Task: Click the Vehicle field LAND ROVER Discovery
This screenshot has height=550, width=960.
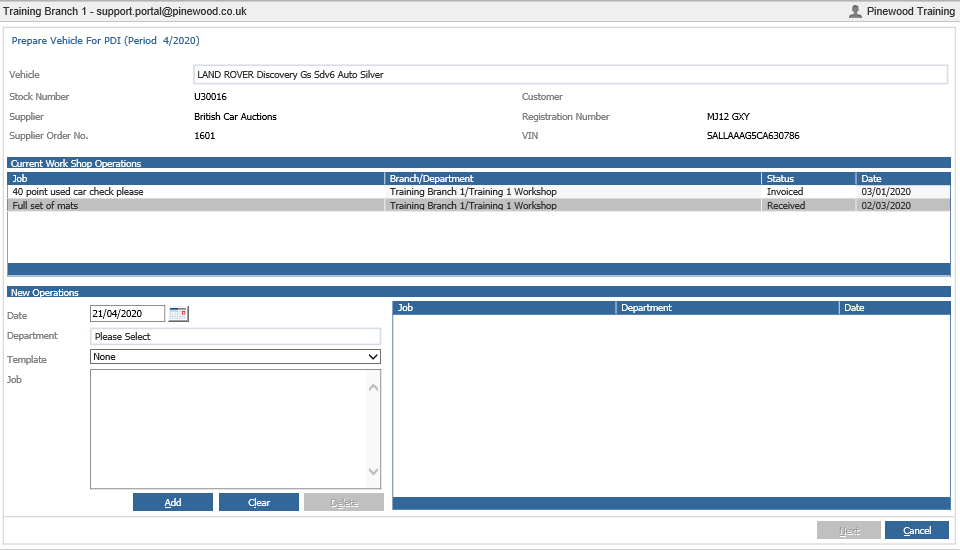Action: [x=571, y=75]
